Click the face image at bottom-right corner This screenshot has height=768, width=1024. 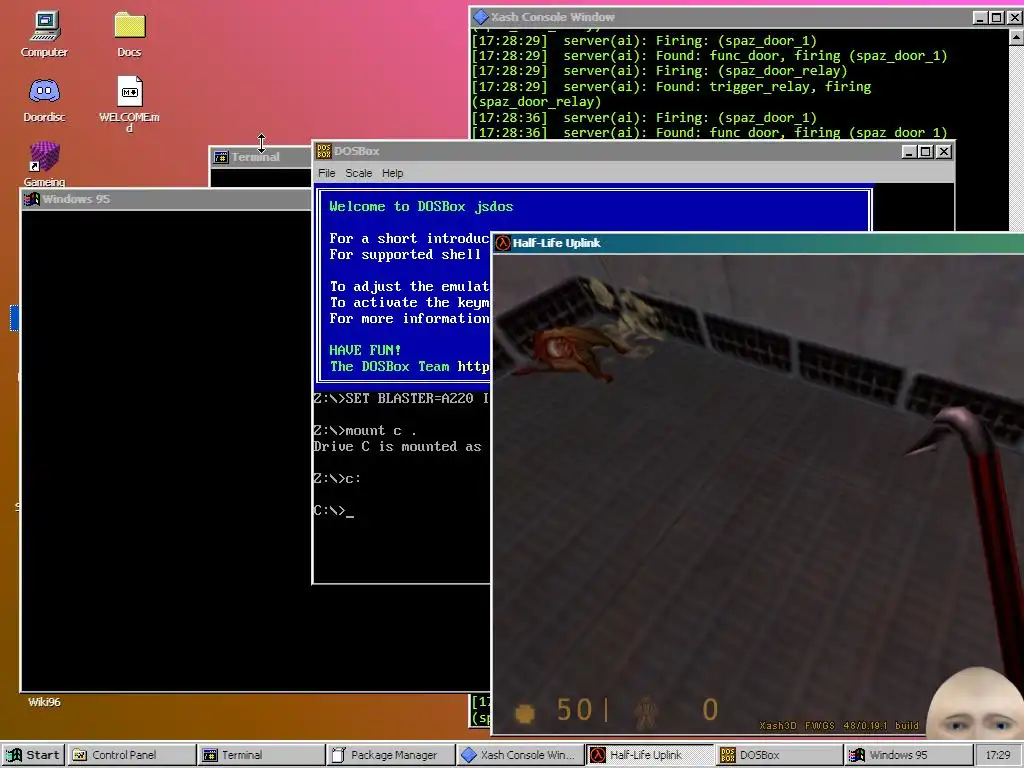[x=976, y=704]
